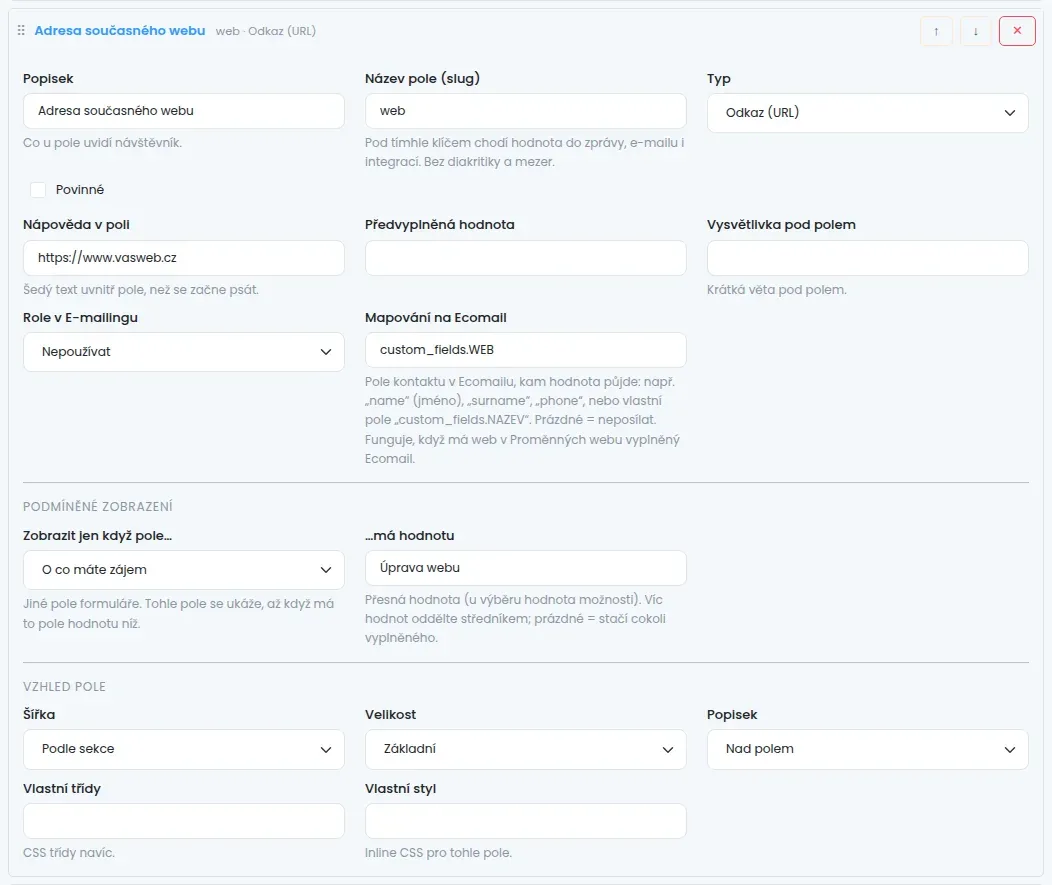Click the drag handle beside Adresa současného webu
The width and height of the screenshot is (1052, 885).
21,30
